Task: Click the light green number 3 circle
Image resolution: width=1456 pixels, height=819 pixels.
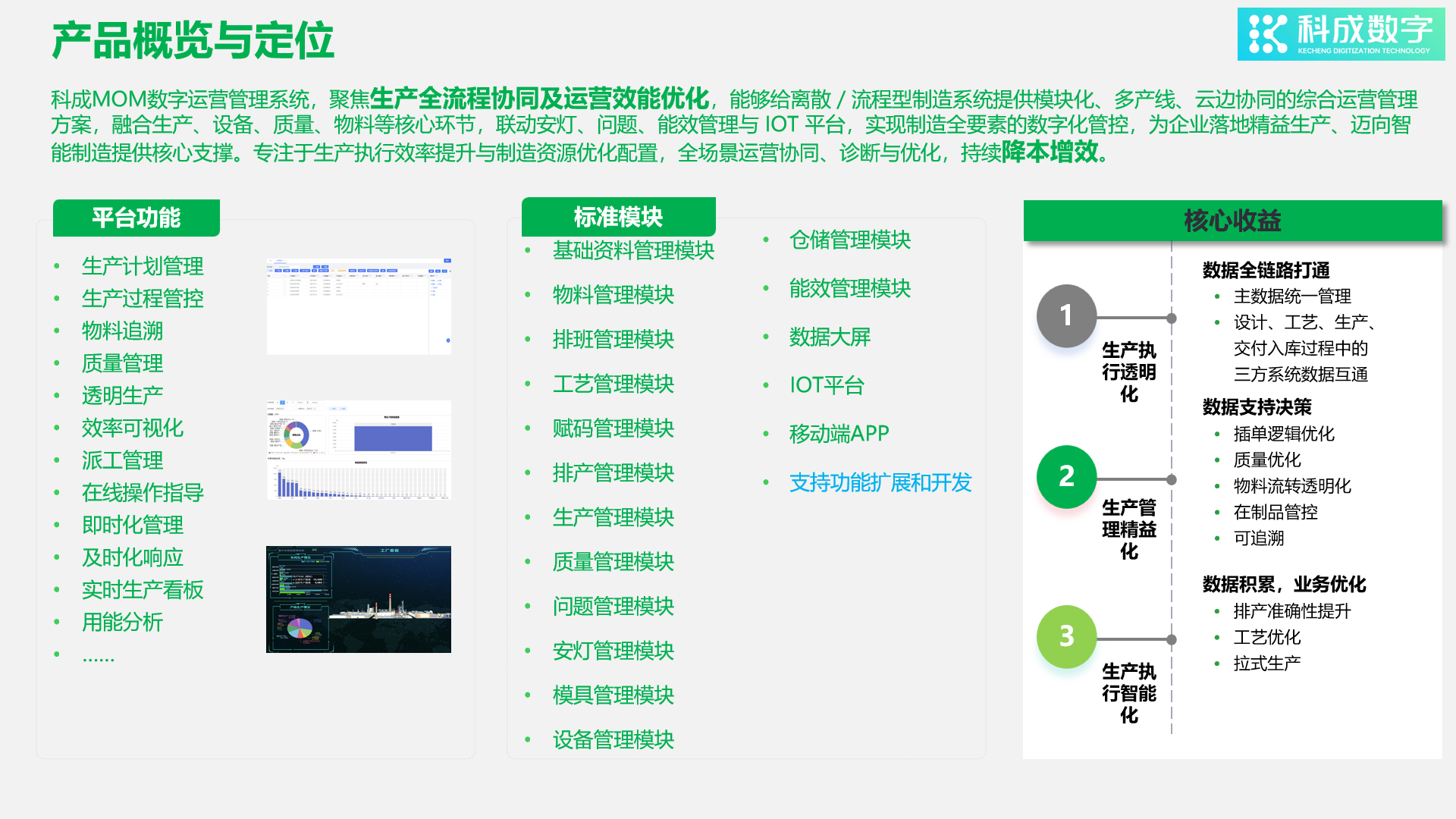Action: [x=1066, y=636]
